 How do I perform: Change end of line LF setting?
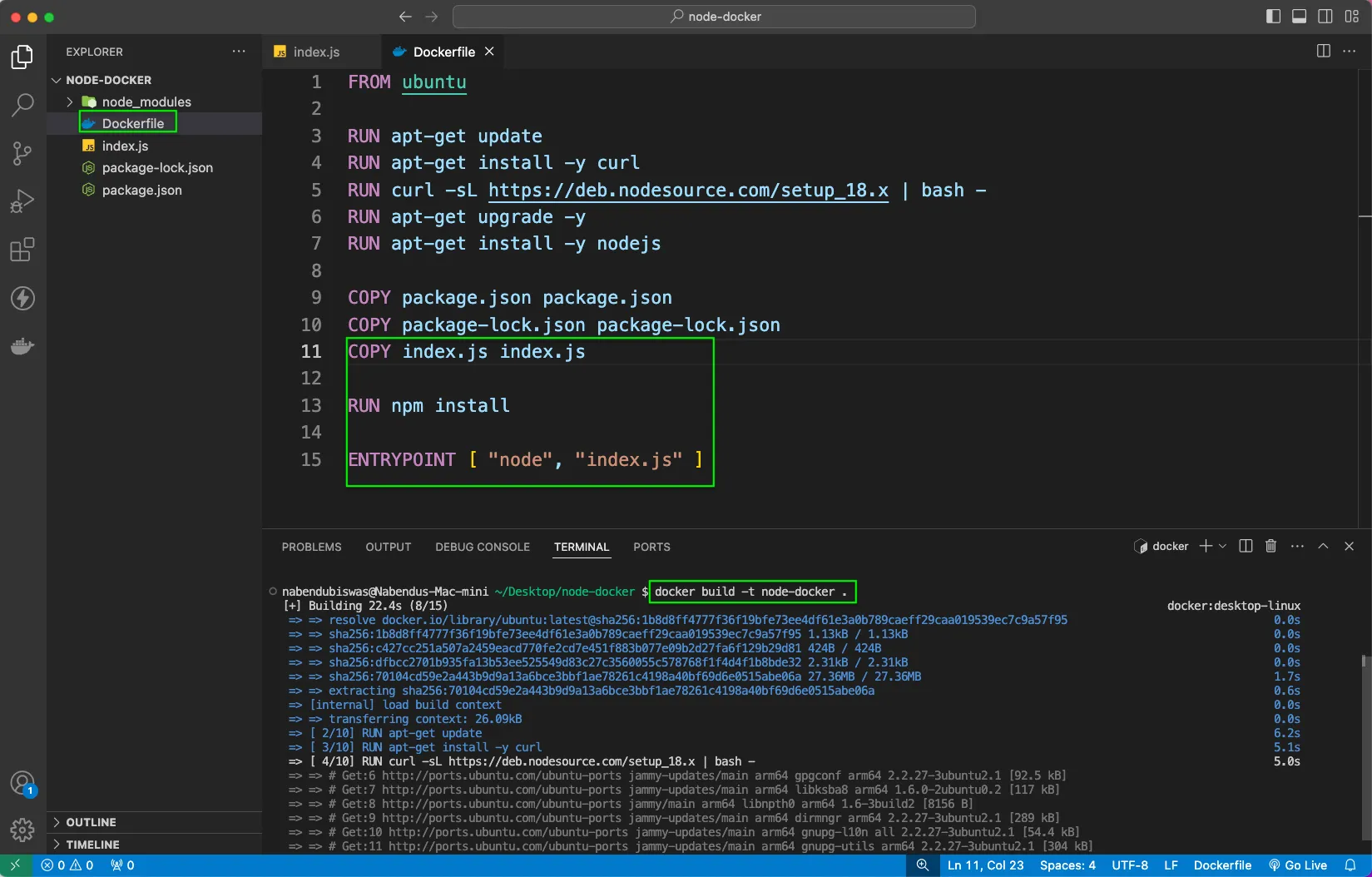[1171, 865]
